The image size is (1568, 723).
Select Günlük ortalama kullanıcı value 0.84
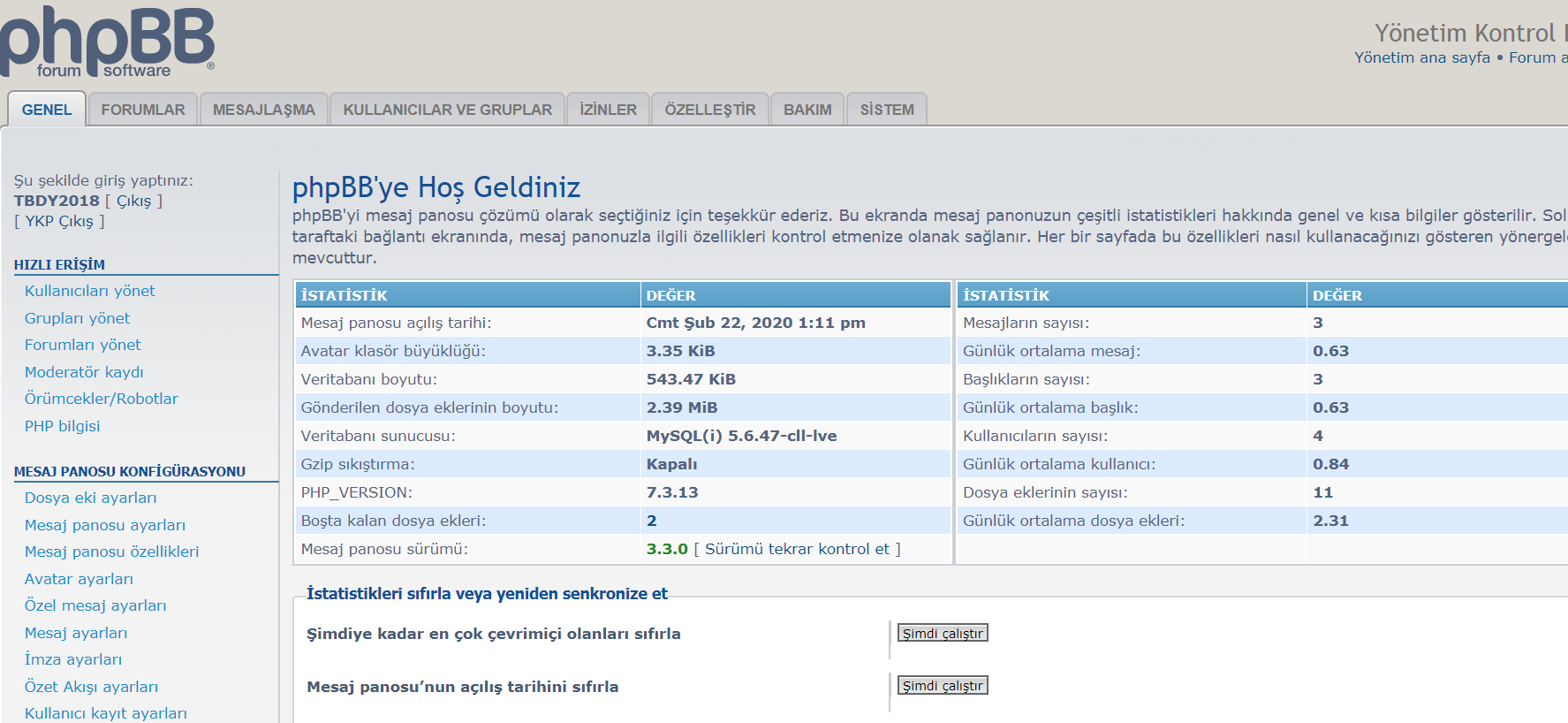pos(1330,464)
